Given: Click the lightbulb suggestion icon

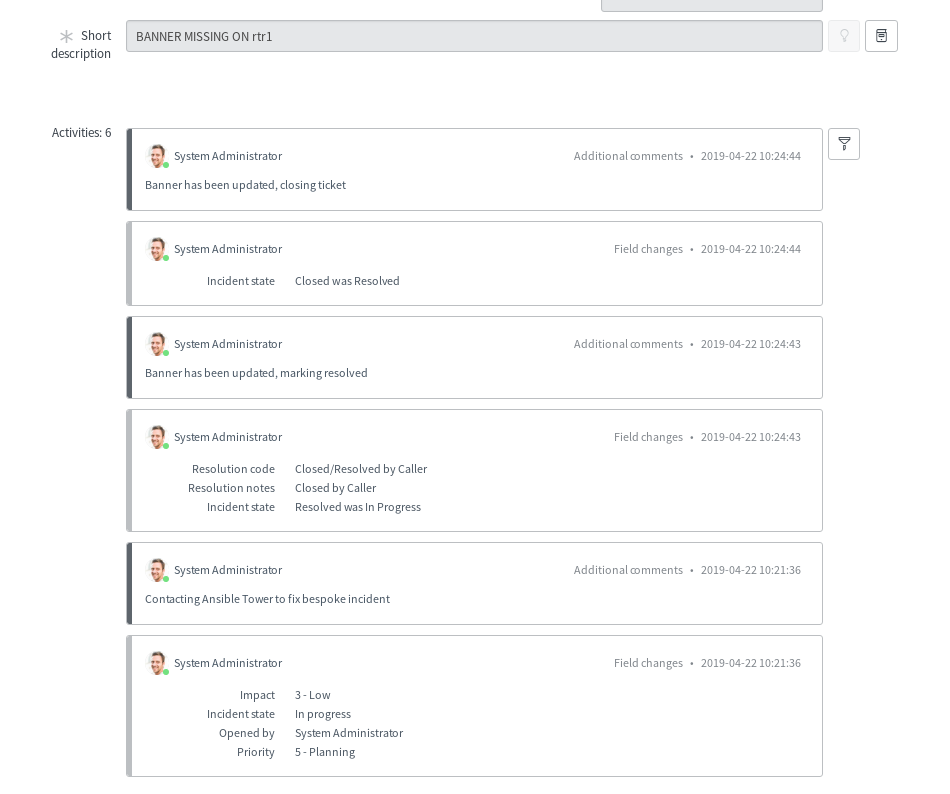Looking at the screenshot, I should (x=844, y=37).
